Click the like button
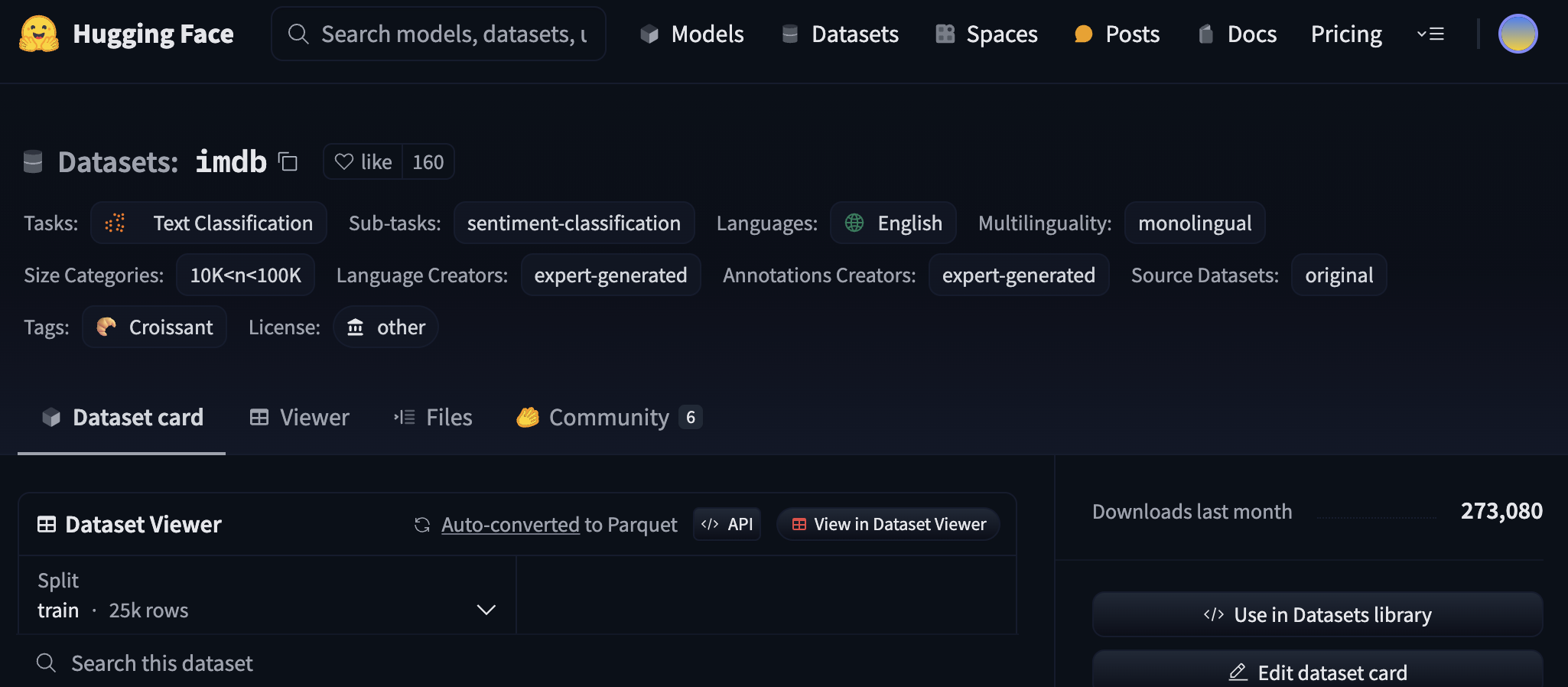Screen dimensions: 1568x687 click(363, 162)
